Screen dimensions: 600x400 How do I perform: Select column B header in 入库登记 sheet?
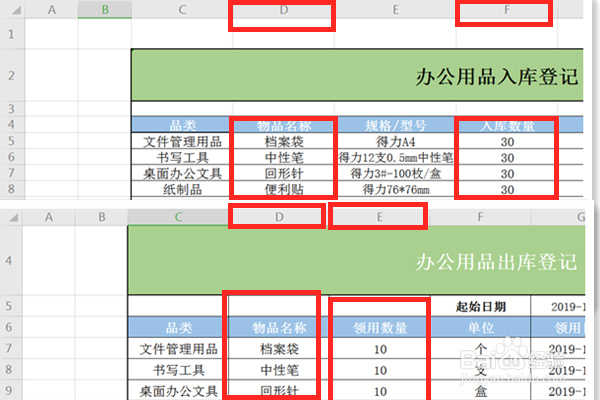click(105, 10)
